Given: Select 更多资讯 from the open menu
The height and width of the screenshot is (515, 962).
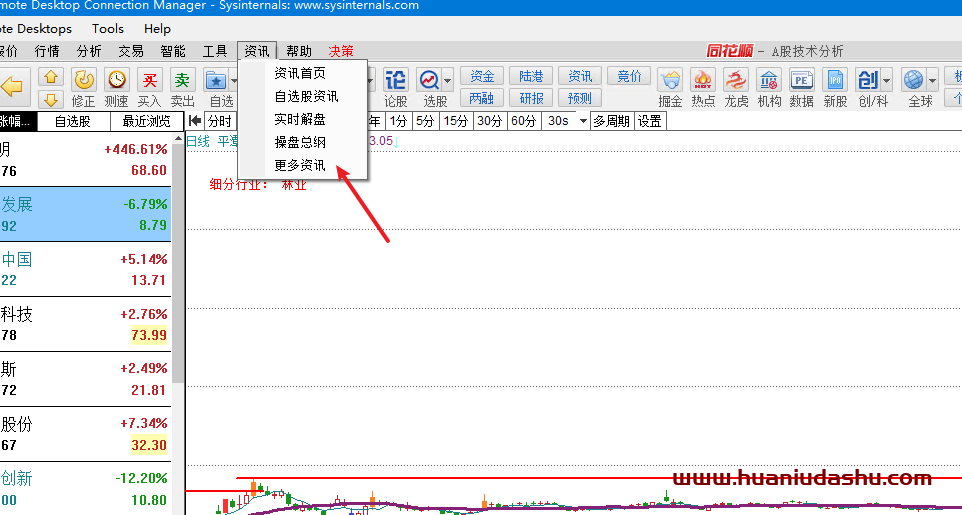Looking at the screenshot, I should [300, 165].
